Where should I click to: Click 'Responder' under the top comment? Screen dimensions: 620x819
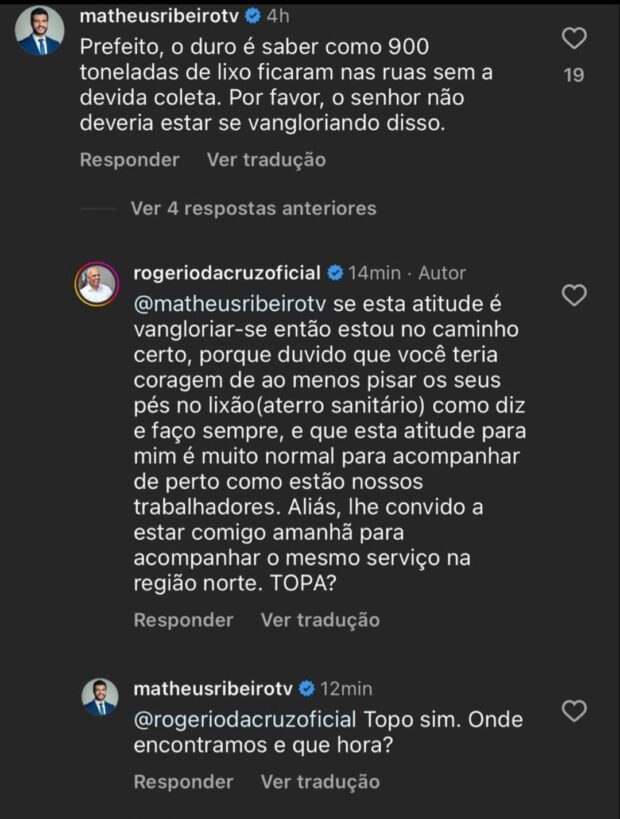[x=129, y=160]
